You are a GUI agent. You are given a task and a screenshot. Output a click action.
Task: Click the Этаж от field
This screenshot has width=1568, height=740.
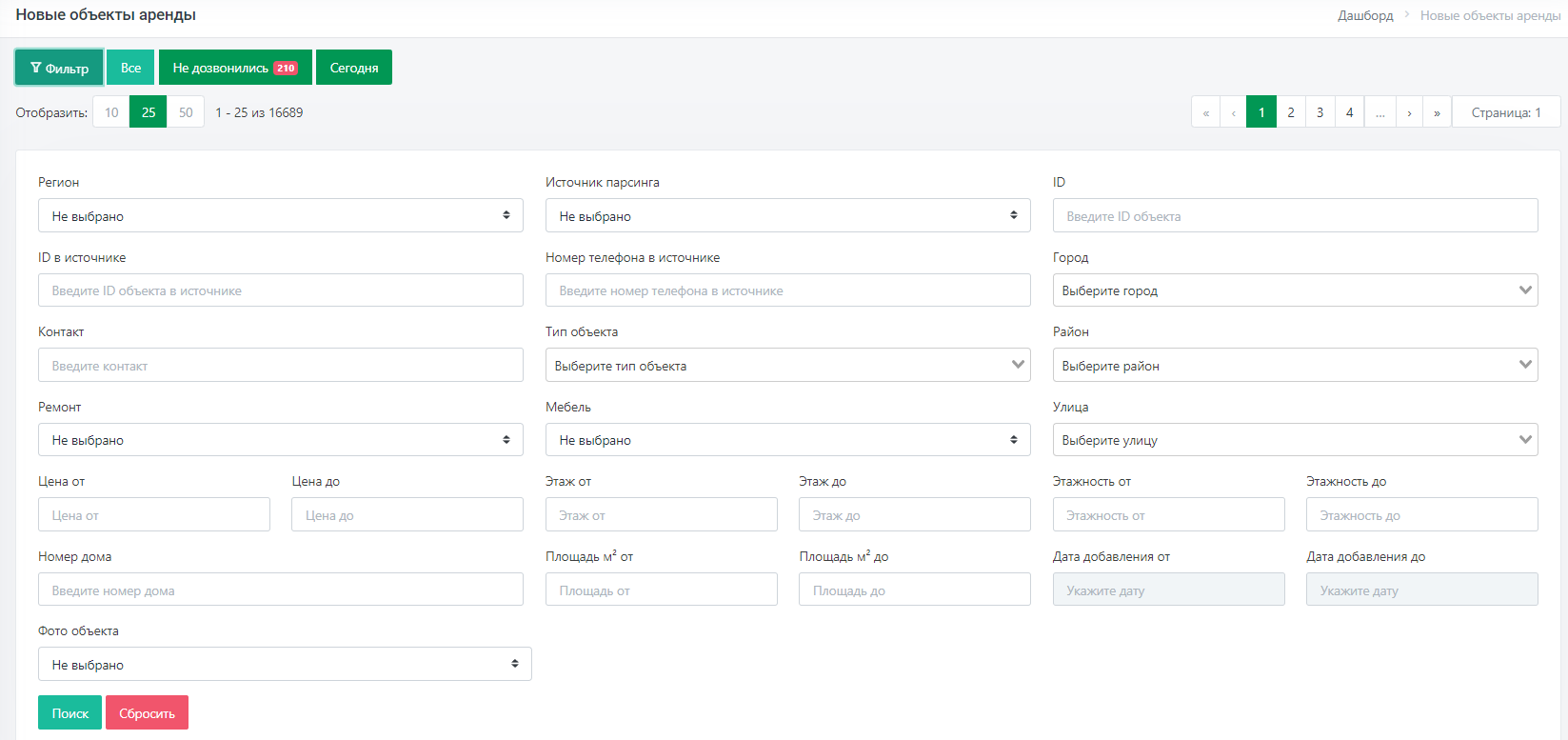coord(662,514)
